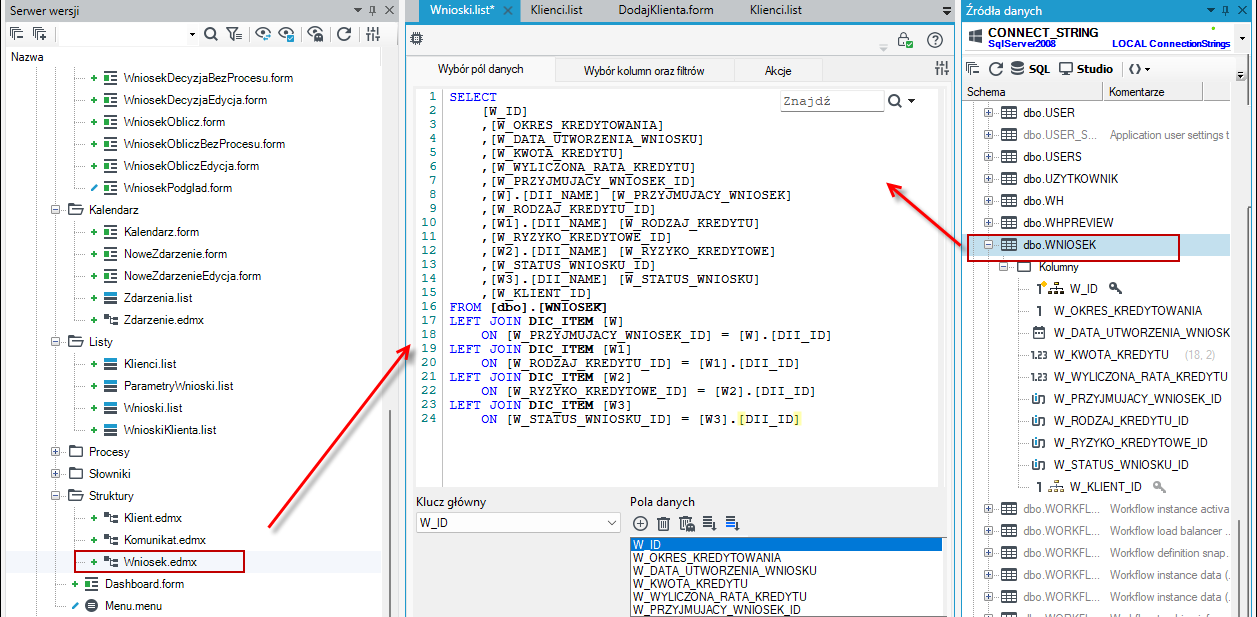Open the help question mark icon
The image size is (1257, 617).
(x=935, y=40)
